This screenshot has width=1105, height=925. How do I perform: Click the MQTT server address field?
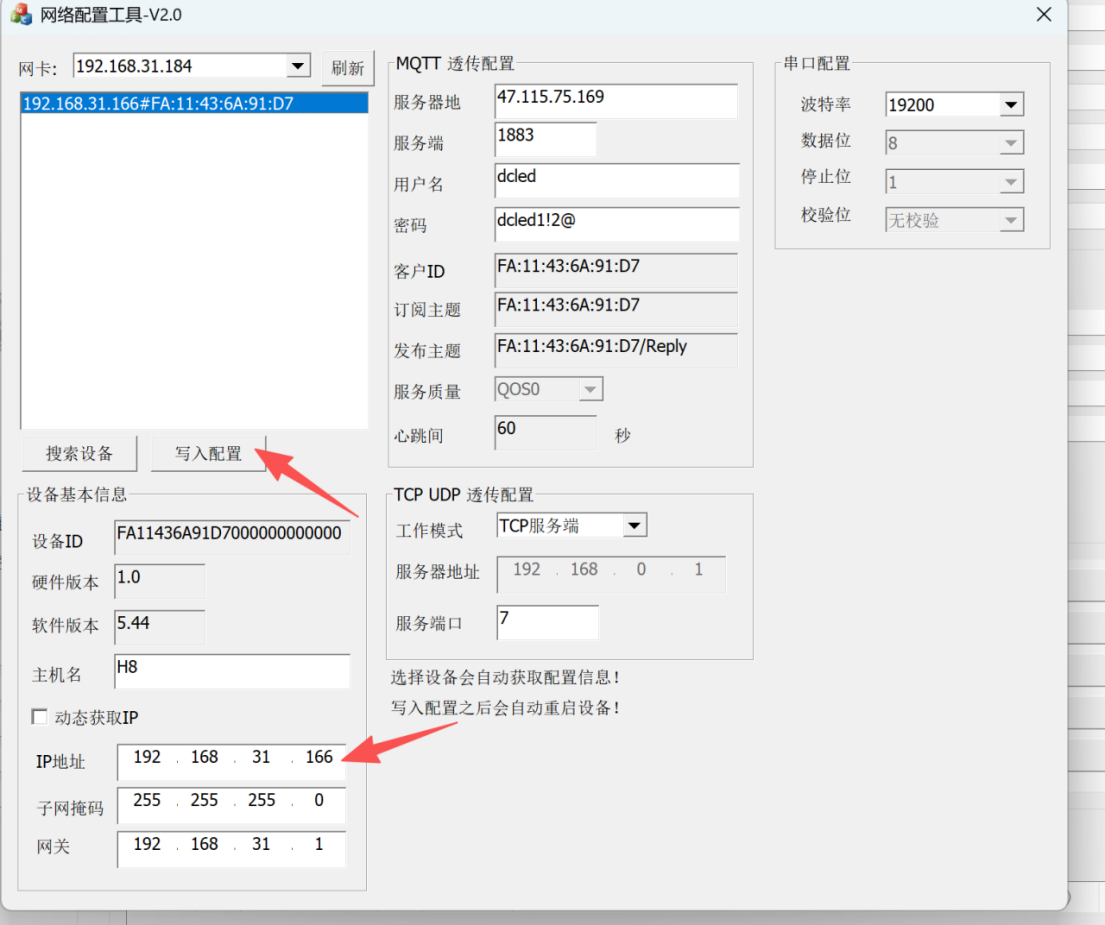click(x=616, y=101)
